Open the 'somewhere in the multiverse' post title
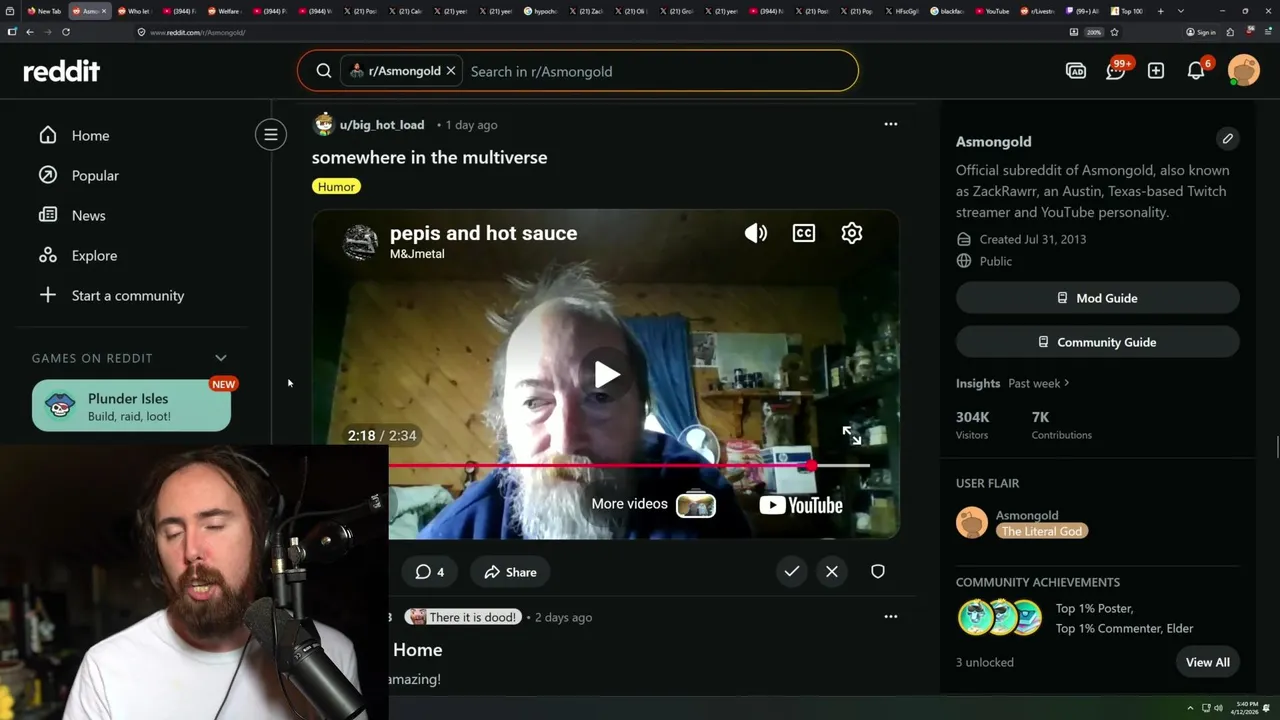 (429, 157)
